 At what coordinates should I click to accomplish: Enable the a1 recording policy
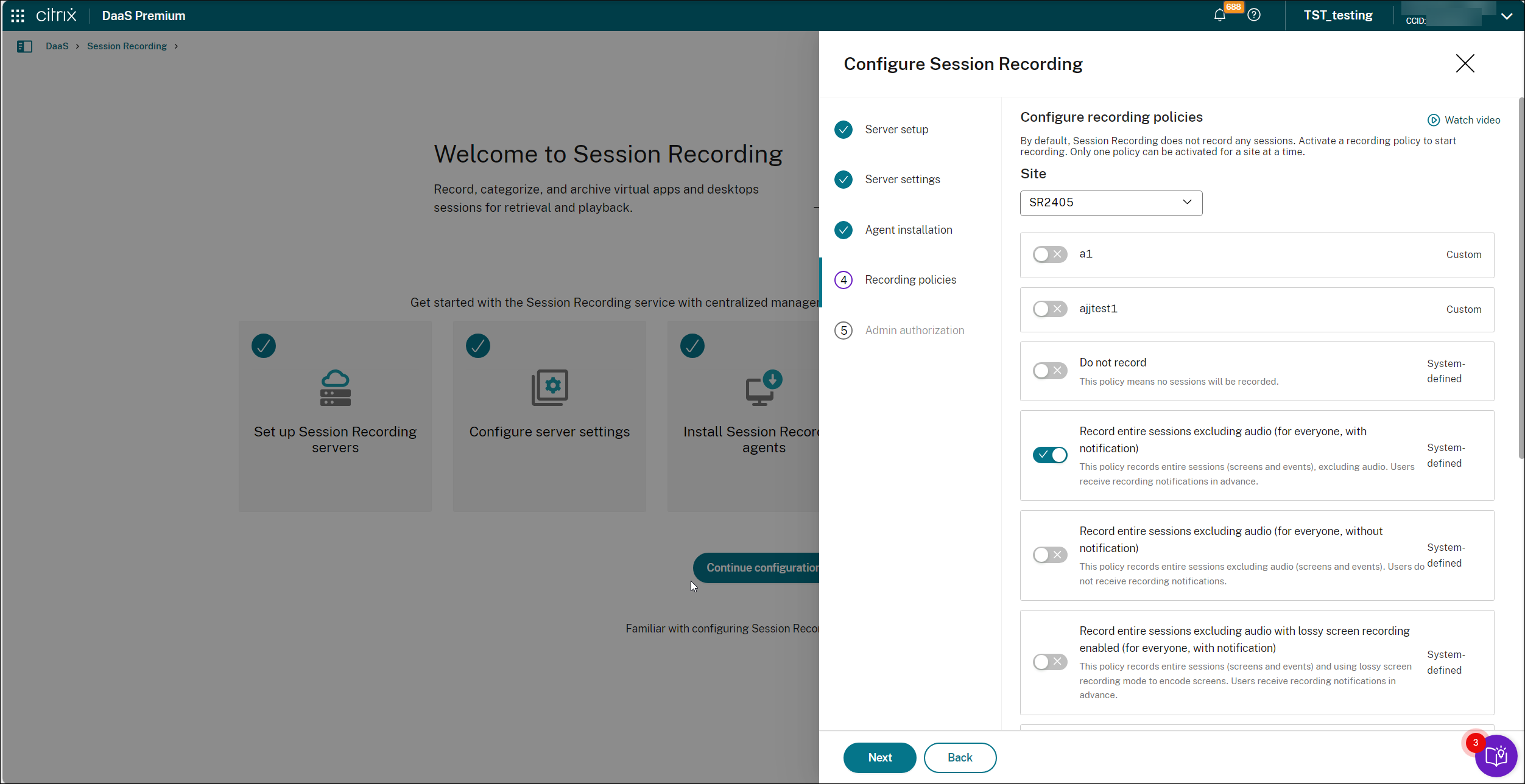pyautogui.click(x=1049, y=254)
